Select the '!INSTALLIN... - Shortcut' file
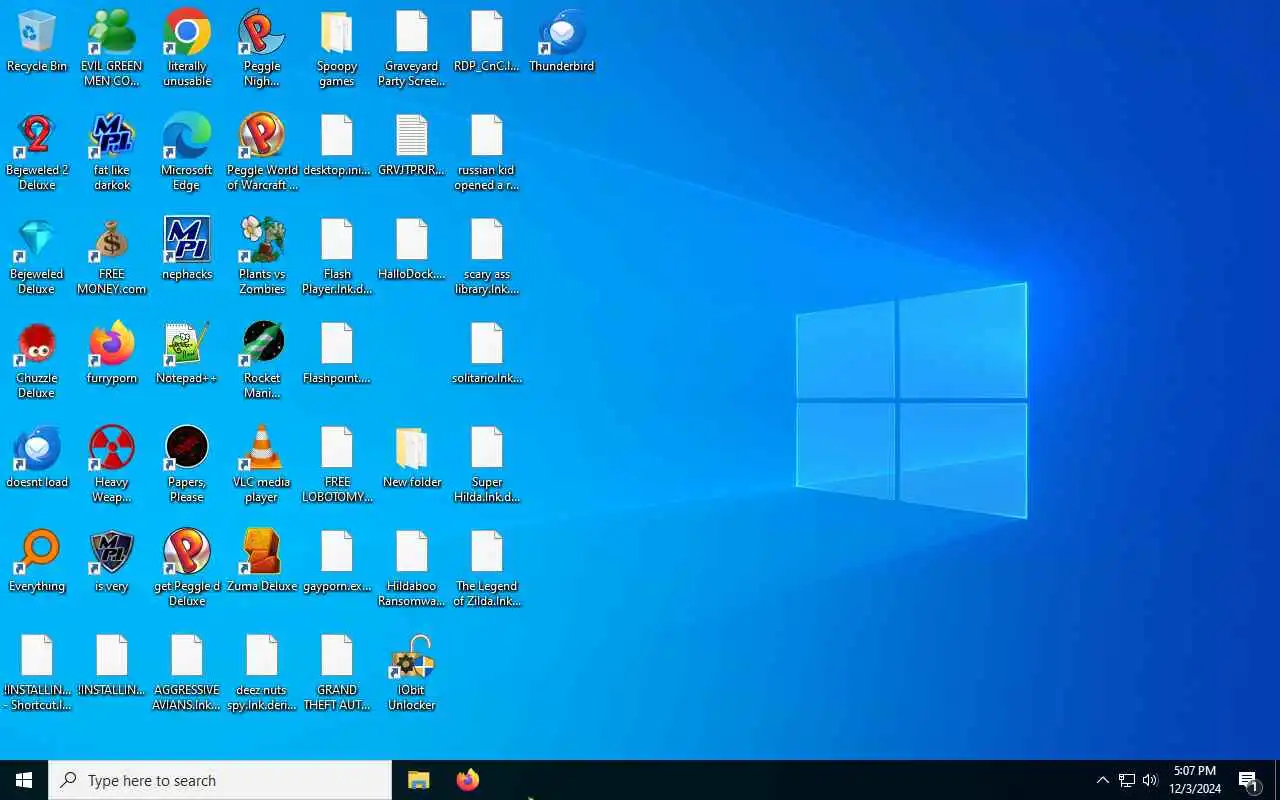Viewport: 1280px width, 800px height. pyautogui.click(x=37, y=672)
